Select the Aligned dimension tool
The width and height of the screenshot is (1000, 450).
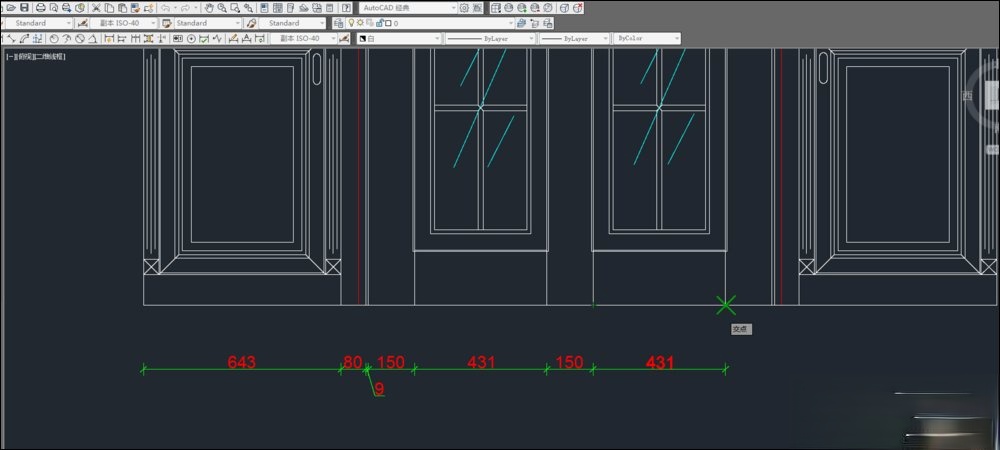[x=11, y=38]
